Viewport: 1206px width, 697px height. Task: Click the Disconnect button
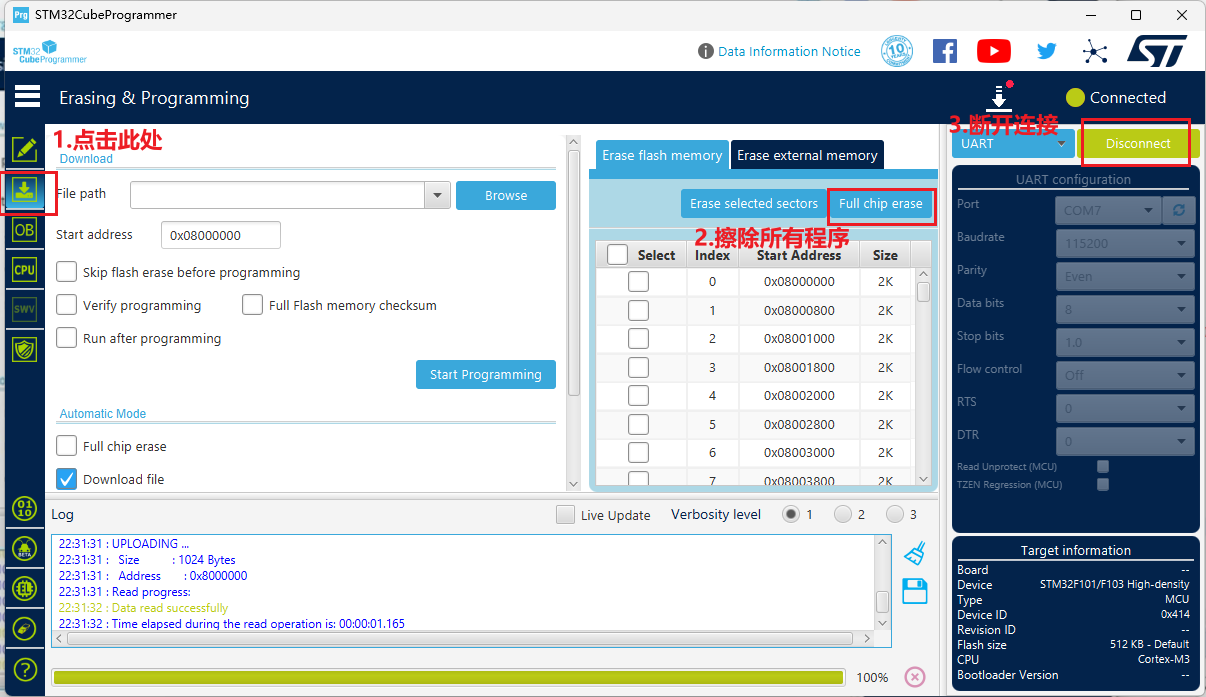(x=1138, y=143)
